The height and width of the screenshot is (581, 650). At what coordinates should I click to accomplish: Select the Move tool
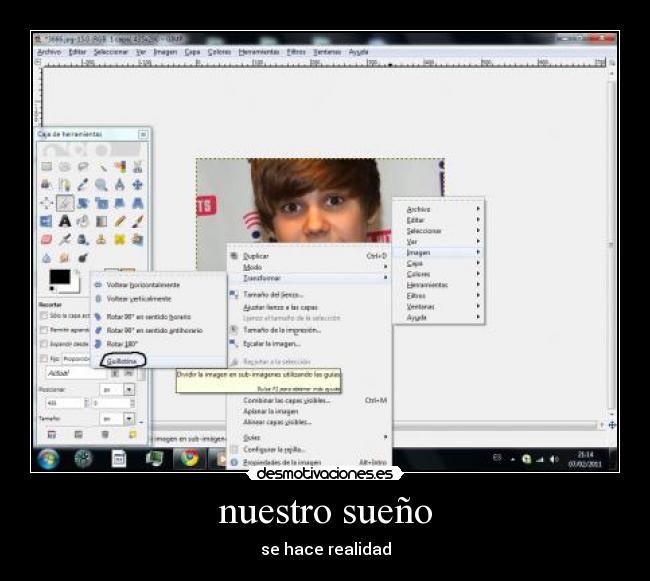(138, 185)
